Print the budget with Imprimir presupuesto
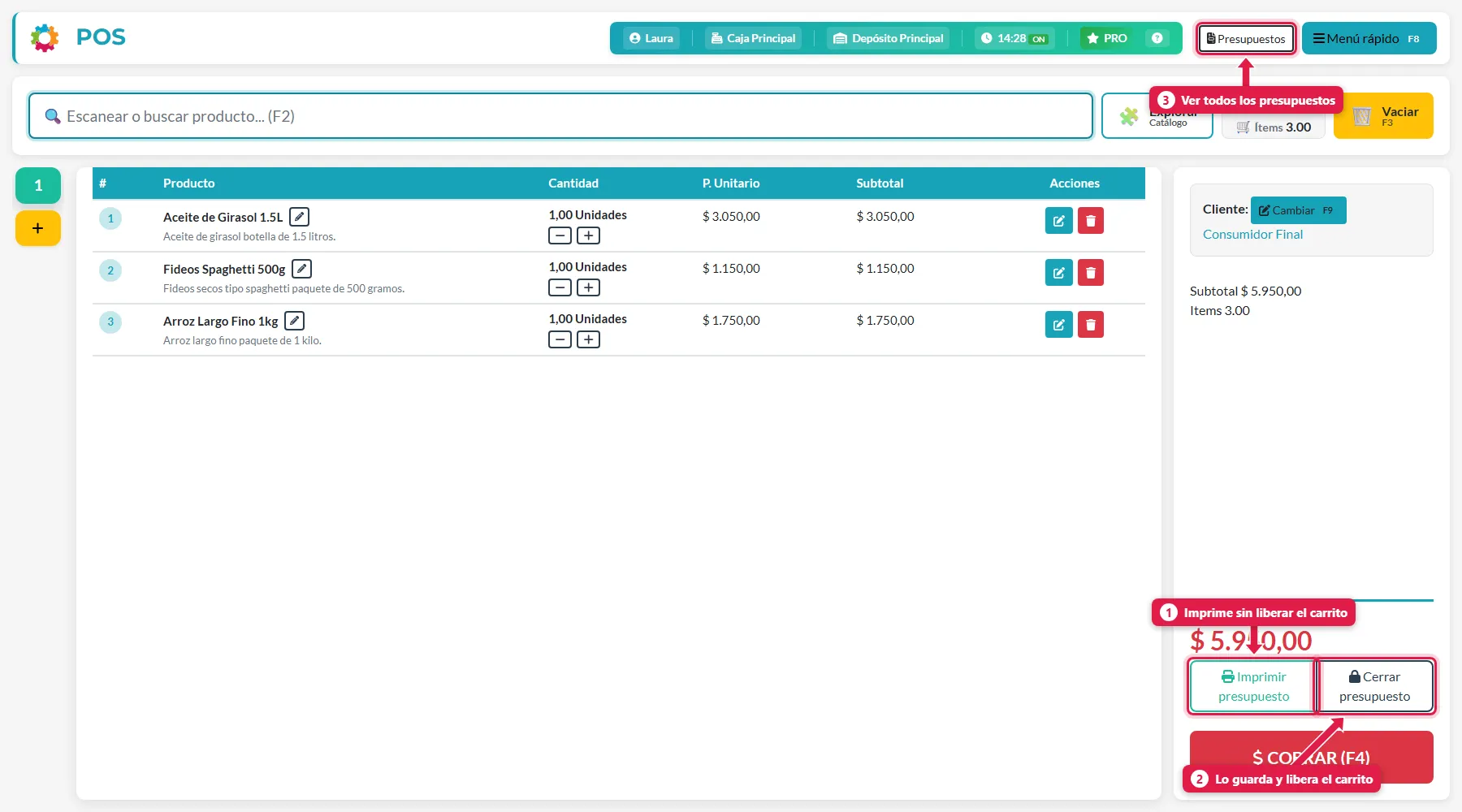1462x812 pixels. click(1253, 687)
